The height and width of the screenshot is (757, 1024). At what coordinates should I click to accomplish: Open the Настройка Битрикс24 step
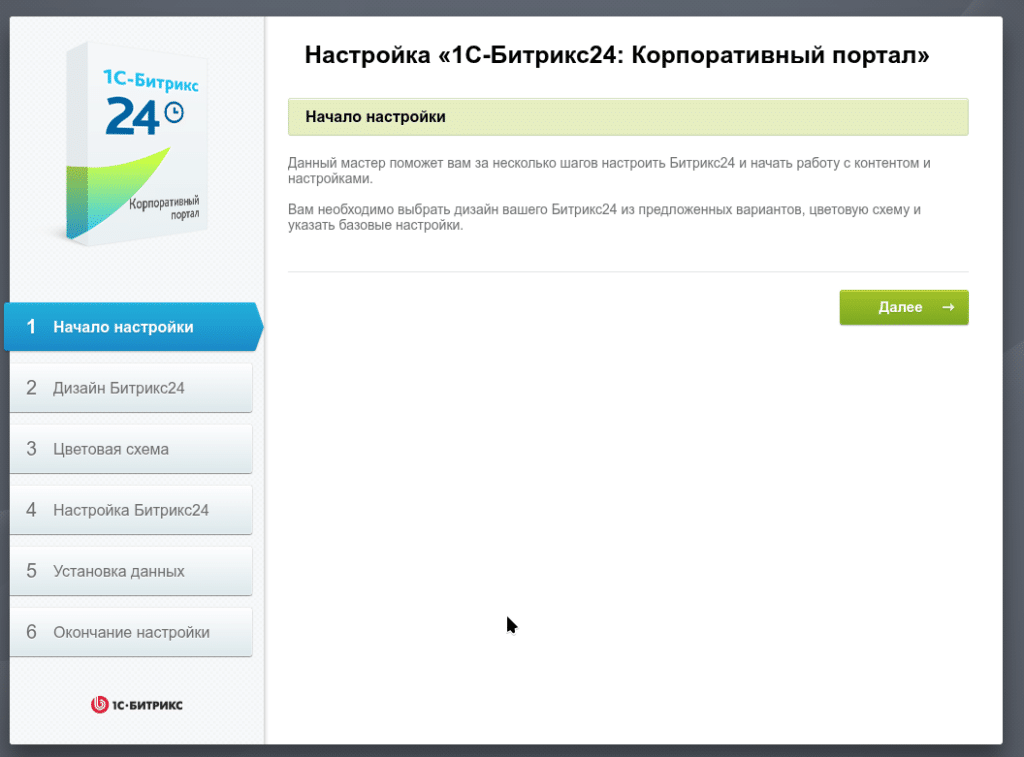(x=130, y=509)
